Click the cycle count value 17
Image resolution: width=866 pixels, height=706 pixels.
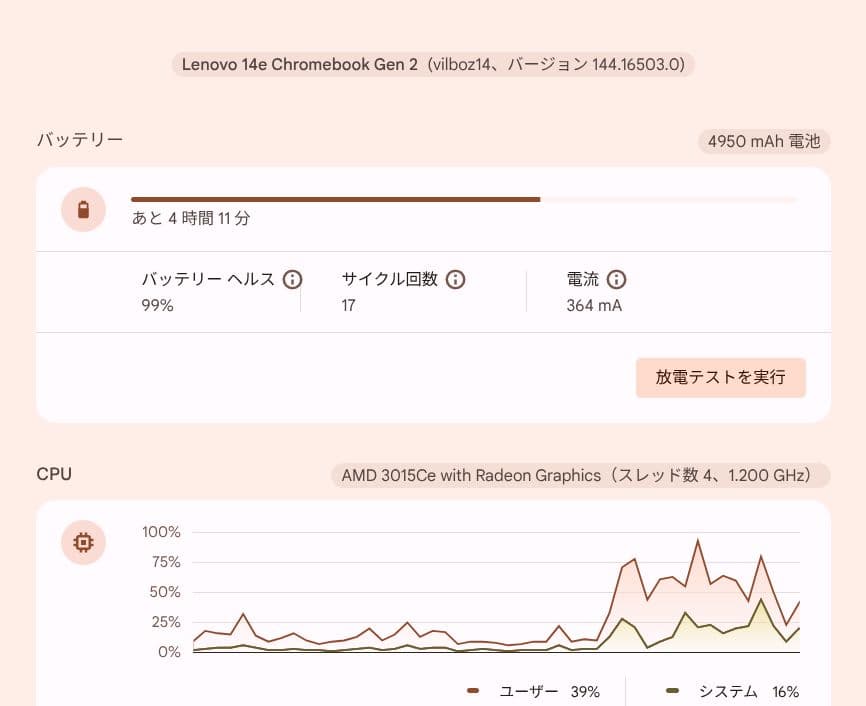[347, 305]
